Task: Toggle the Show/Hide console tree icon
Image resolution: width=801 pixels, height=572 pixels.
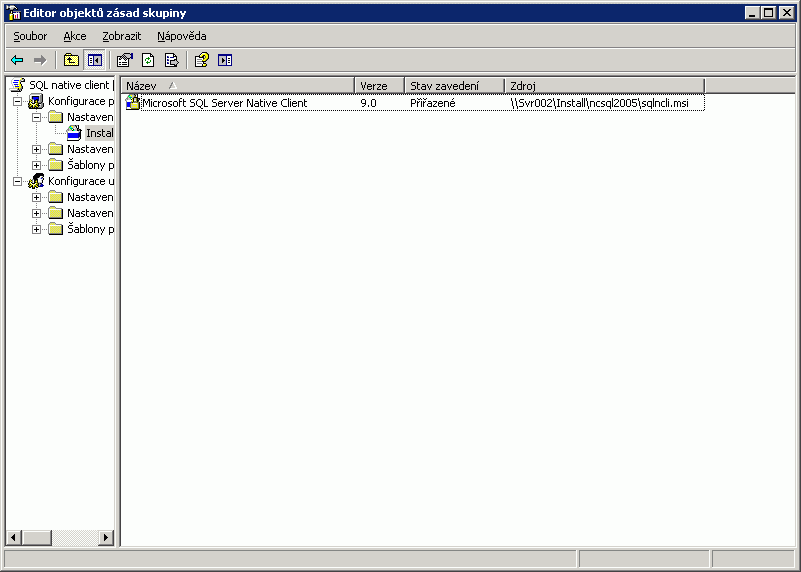Action: 94,60
